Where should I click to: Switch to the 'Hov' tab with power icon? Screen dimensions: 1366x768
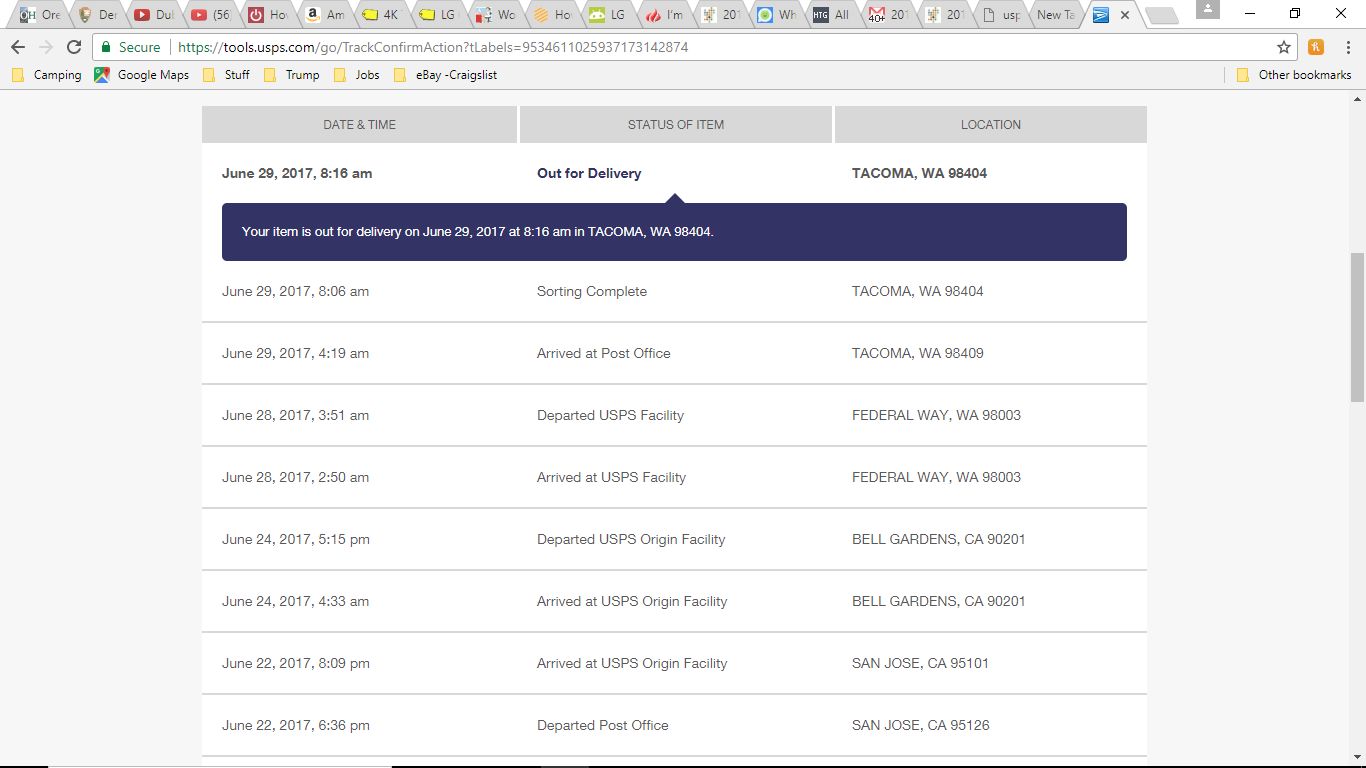(269, 15)
